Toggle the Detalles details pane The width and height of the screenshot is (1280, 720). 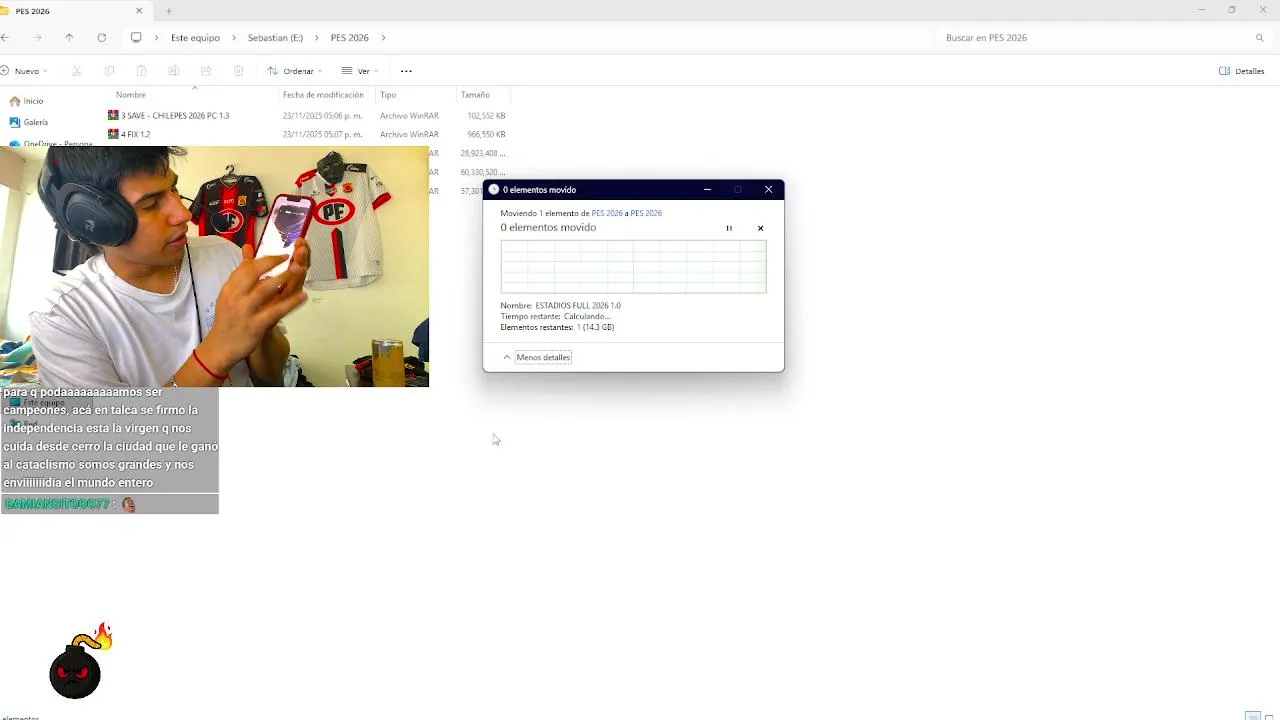pos(1242,71)
